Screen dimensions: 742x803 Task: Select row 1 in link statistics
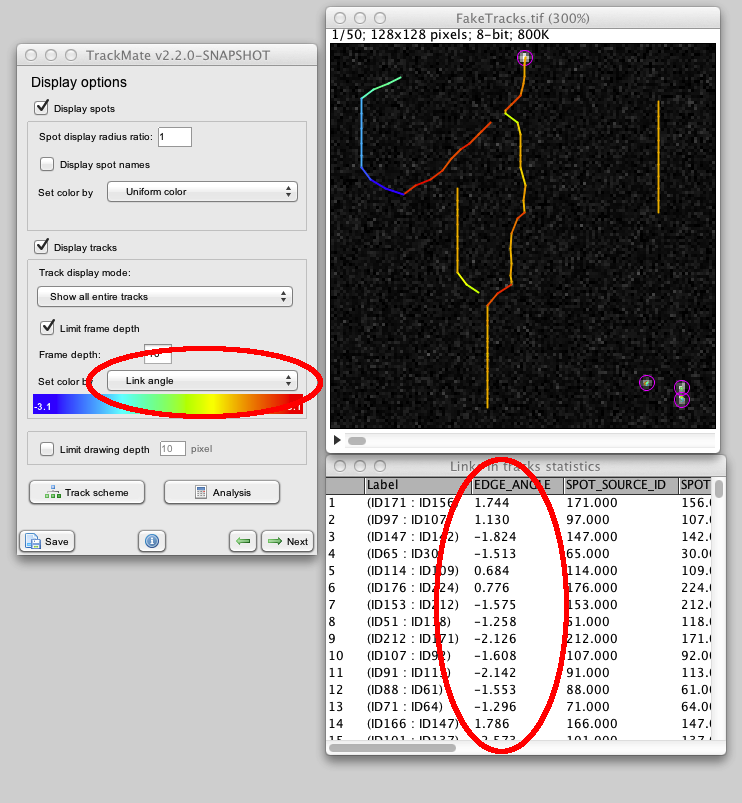coord(518,502)
